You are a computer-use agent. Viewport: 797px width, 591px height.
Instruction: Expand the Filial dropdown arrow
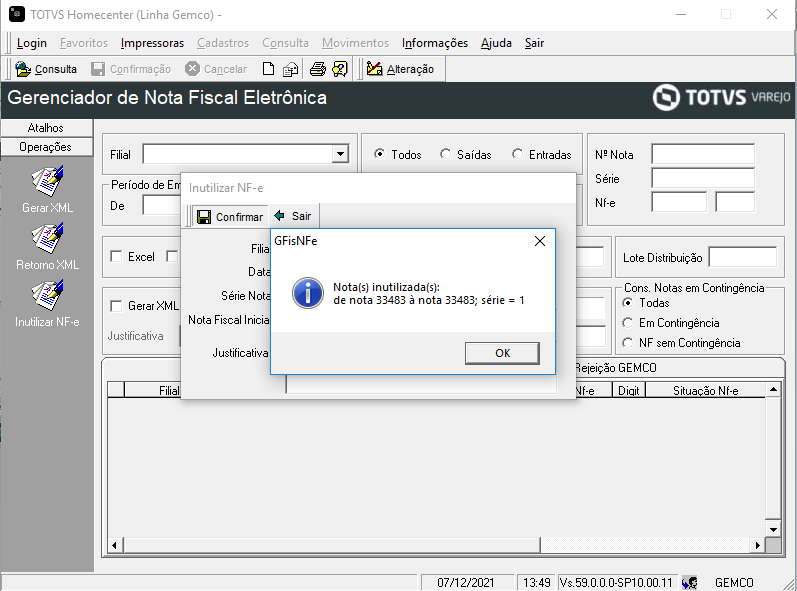pos(340,154)
